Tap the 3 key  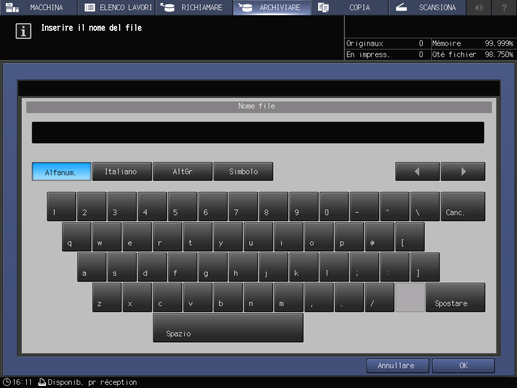point(122,206)
